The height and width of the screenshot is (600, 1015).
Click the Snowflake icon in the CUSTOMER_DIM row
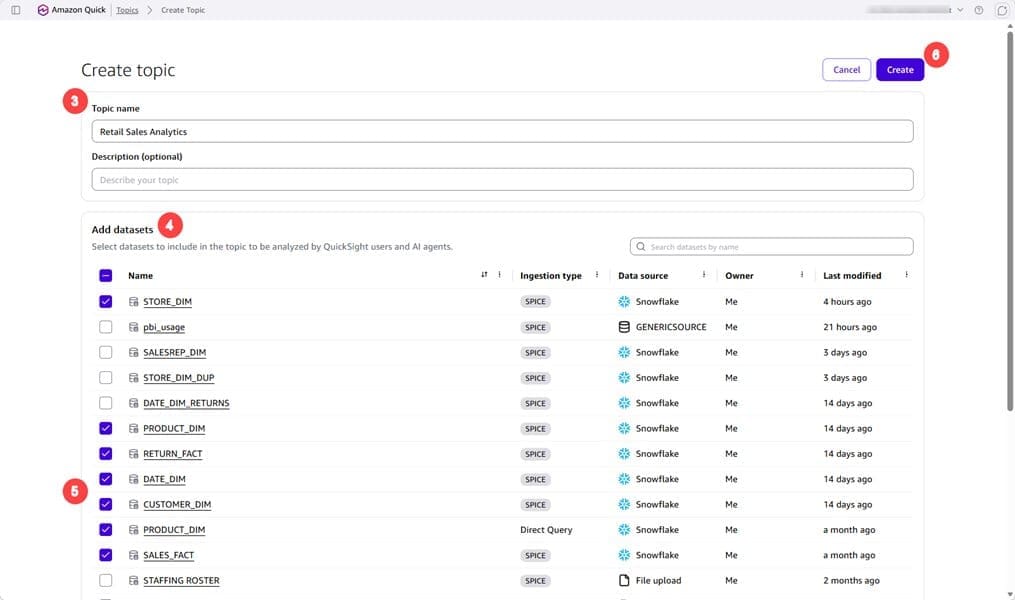(624, 504)
